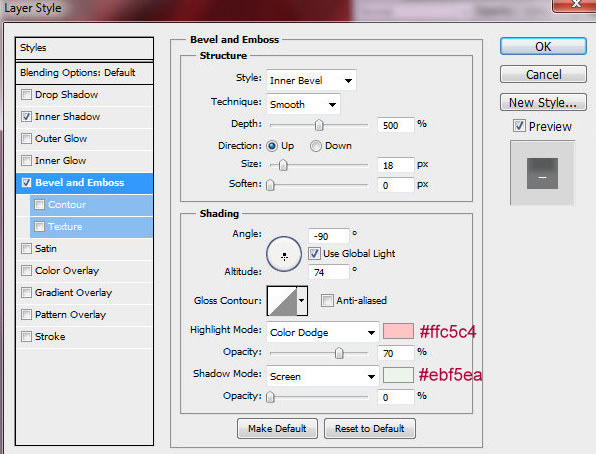
Task: Select the Down direction radio button
Action: (x=315, y=146)
